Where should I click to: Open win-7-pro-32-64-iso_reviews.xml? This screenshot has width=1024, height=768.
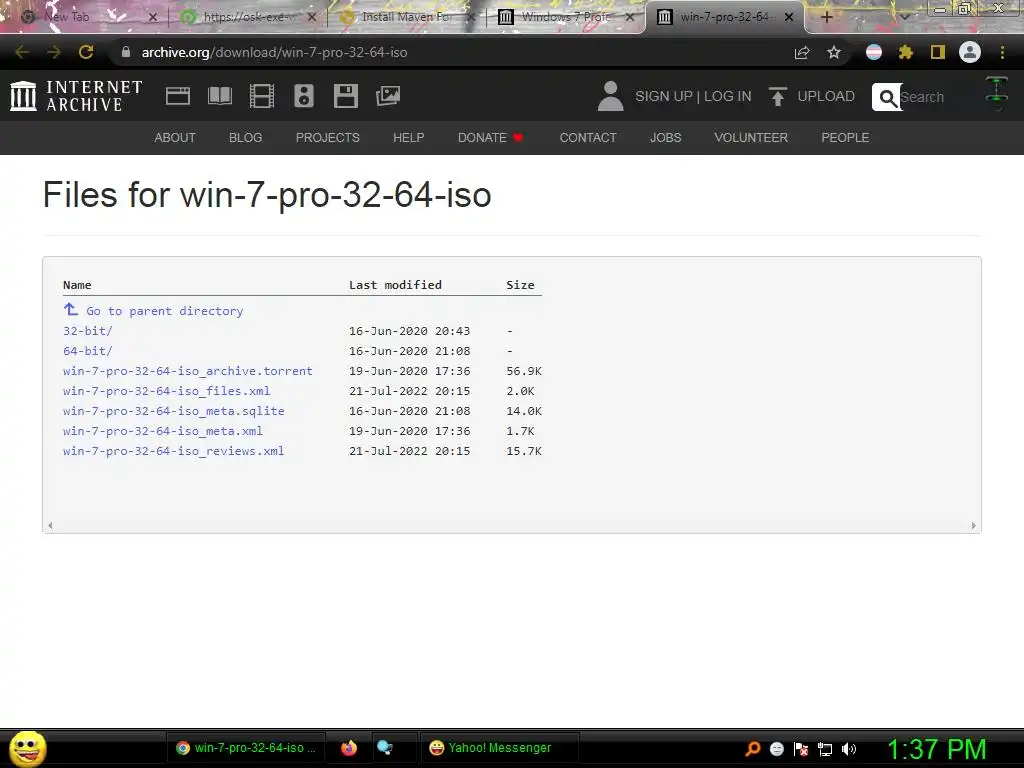pyautogui.click(x=174, y=451)
